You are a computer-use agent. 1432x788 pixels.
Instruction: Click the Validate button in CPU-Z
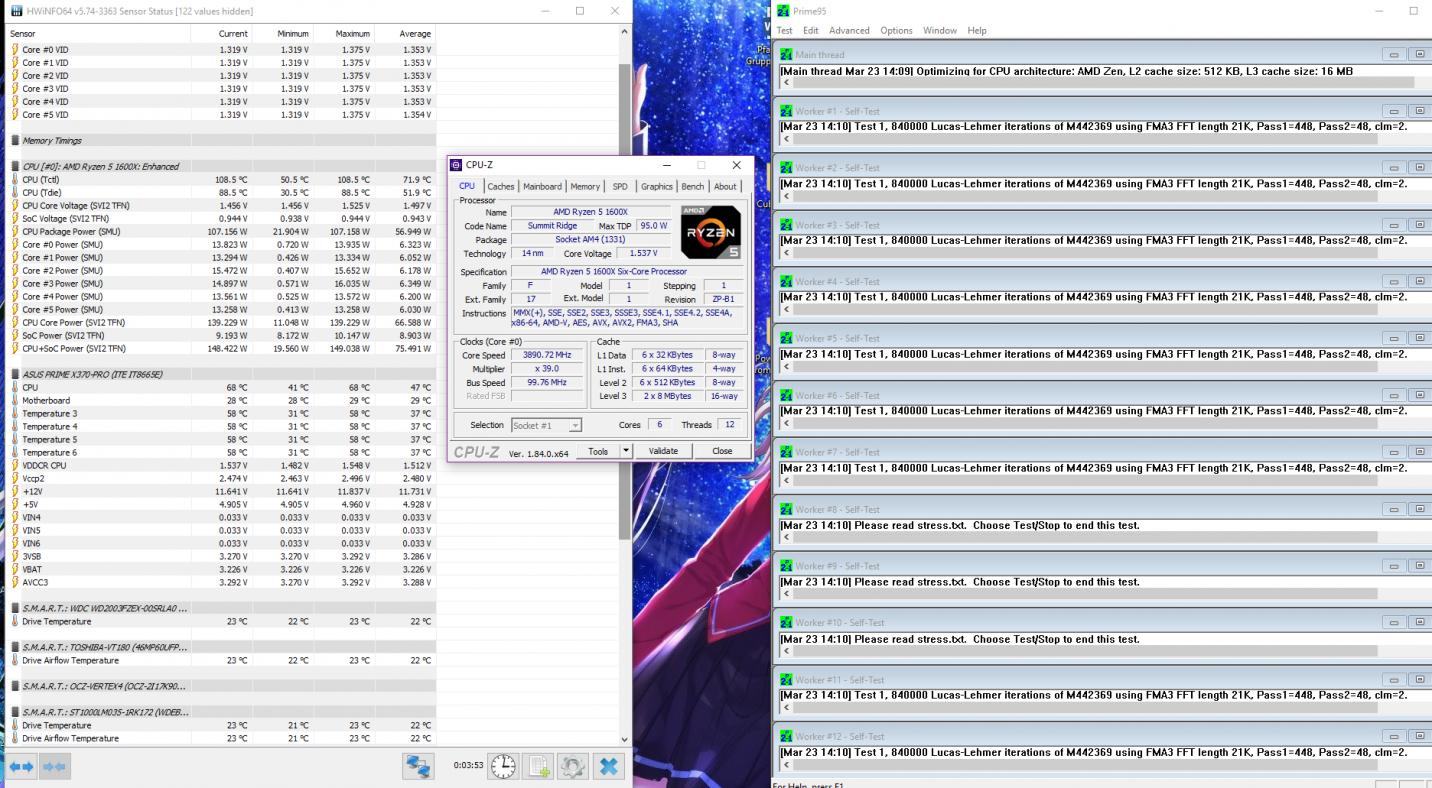click(663, 451)
